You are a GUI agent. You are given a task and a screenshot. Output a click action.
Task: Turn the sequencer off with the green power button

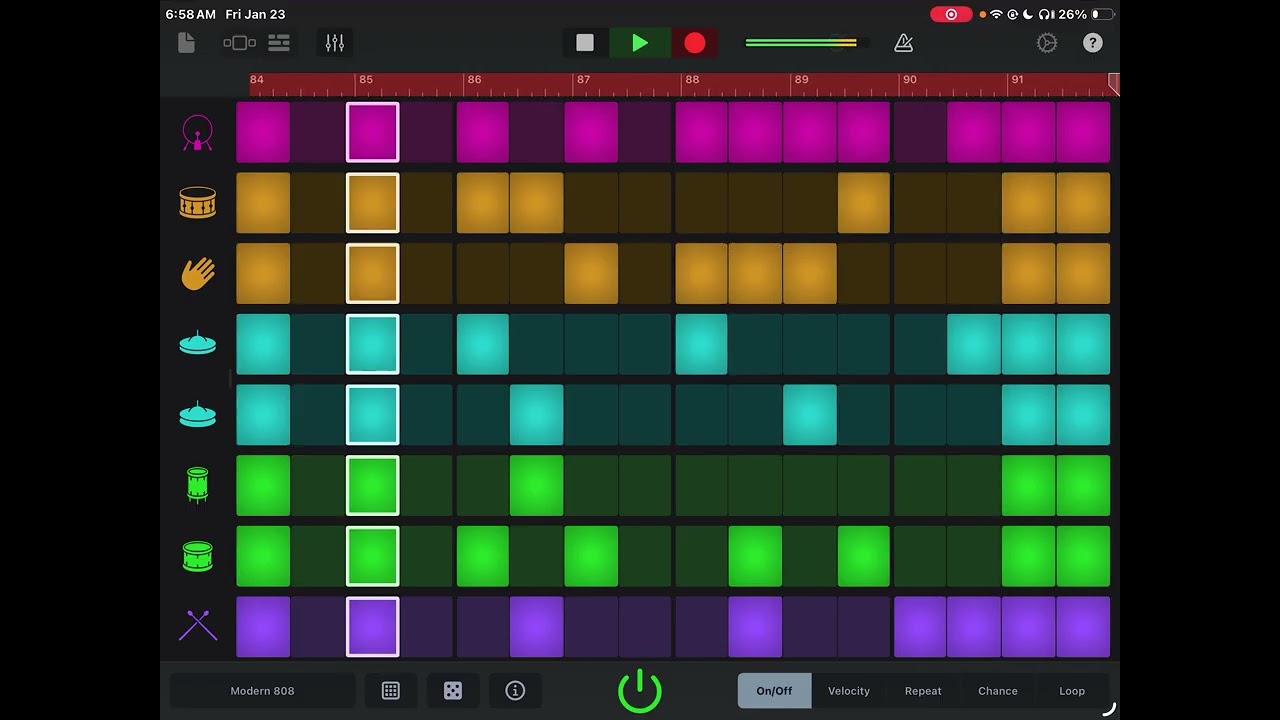[x=640, y=691]
